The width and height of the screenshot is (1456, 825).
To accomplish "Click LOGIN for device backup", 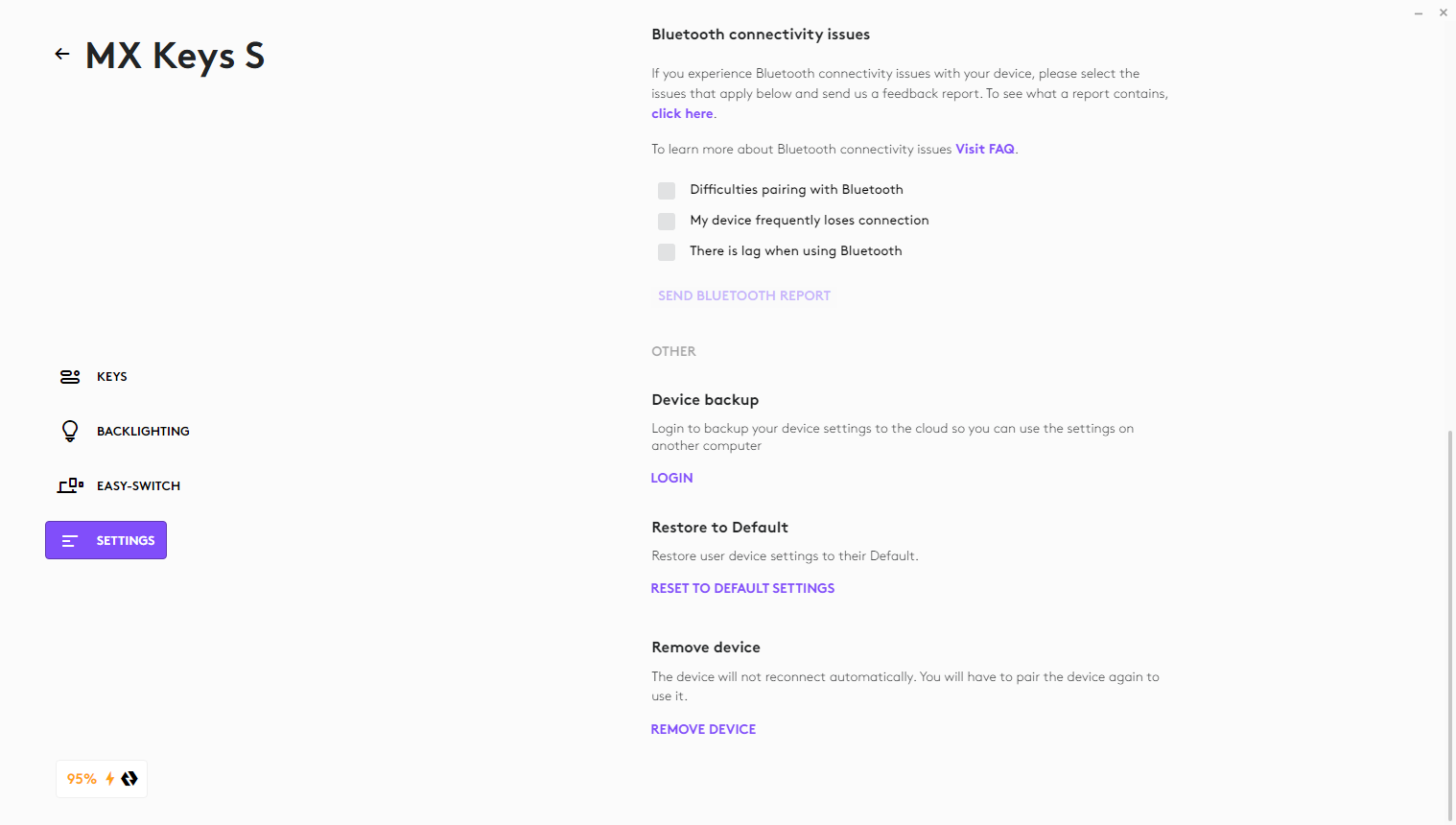I will 671,478.
